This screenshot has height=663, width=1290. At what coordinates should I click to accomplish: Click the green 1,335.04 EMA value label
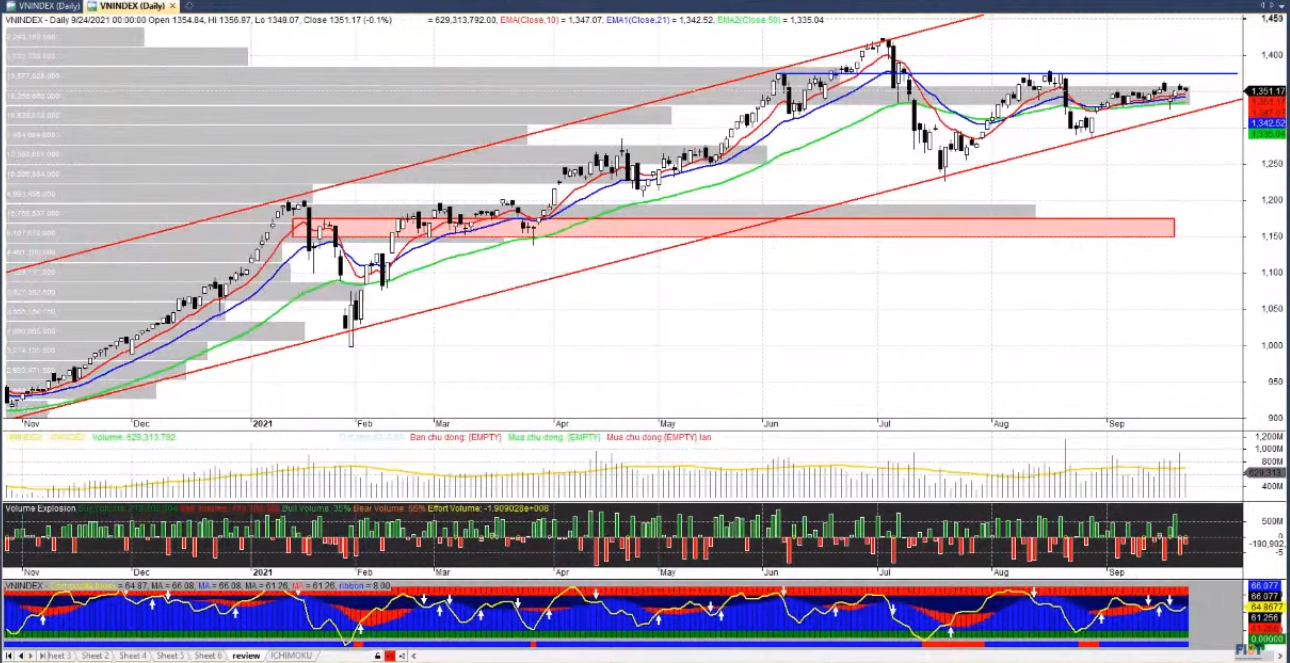point(1265,133)
